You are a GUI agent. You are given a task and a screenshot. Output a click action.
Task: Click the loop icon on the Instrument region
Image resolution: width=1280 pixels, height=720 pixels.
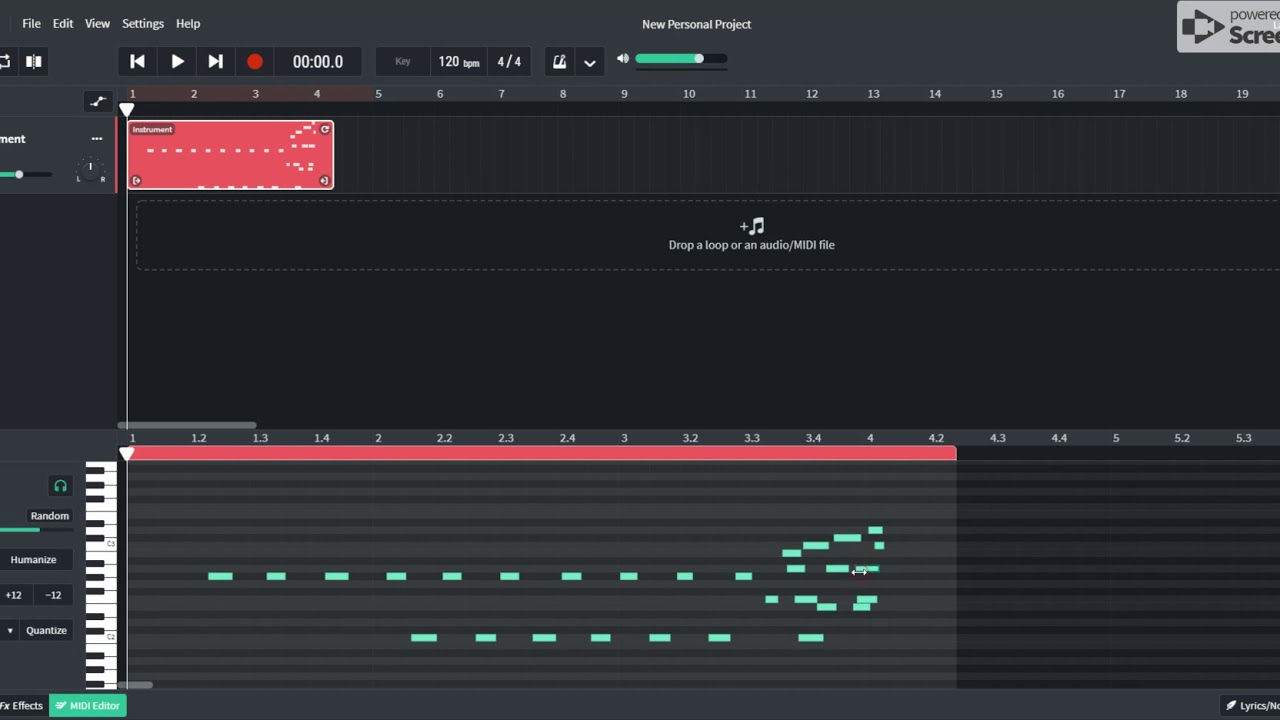pyautogui.click(x=325, y=130)
